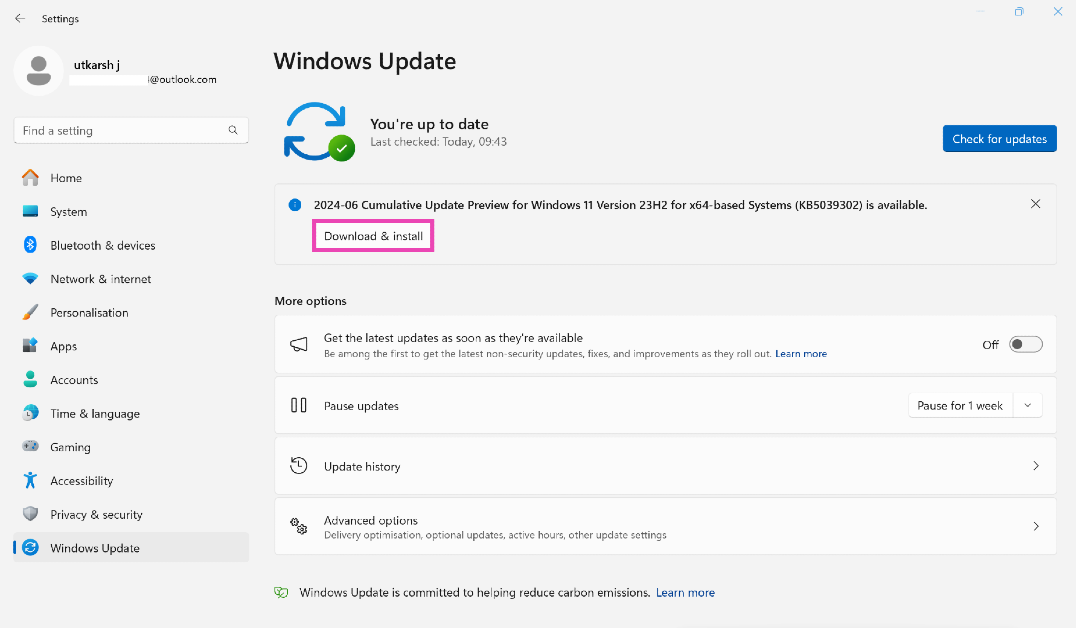Image resolution: width=1076 pixels, height=628 pixels.
Task: Select Accounts in the sidebar
Action: click(131, 380)
